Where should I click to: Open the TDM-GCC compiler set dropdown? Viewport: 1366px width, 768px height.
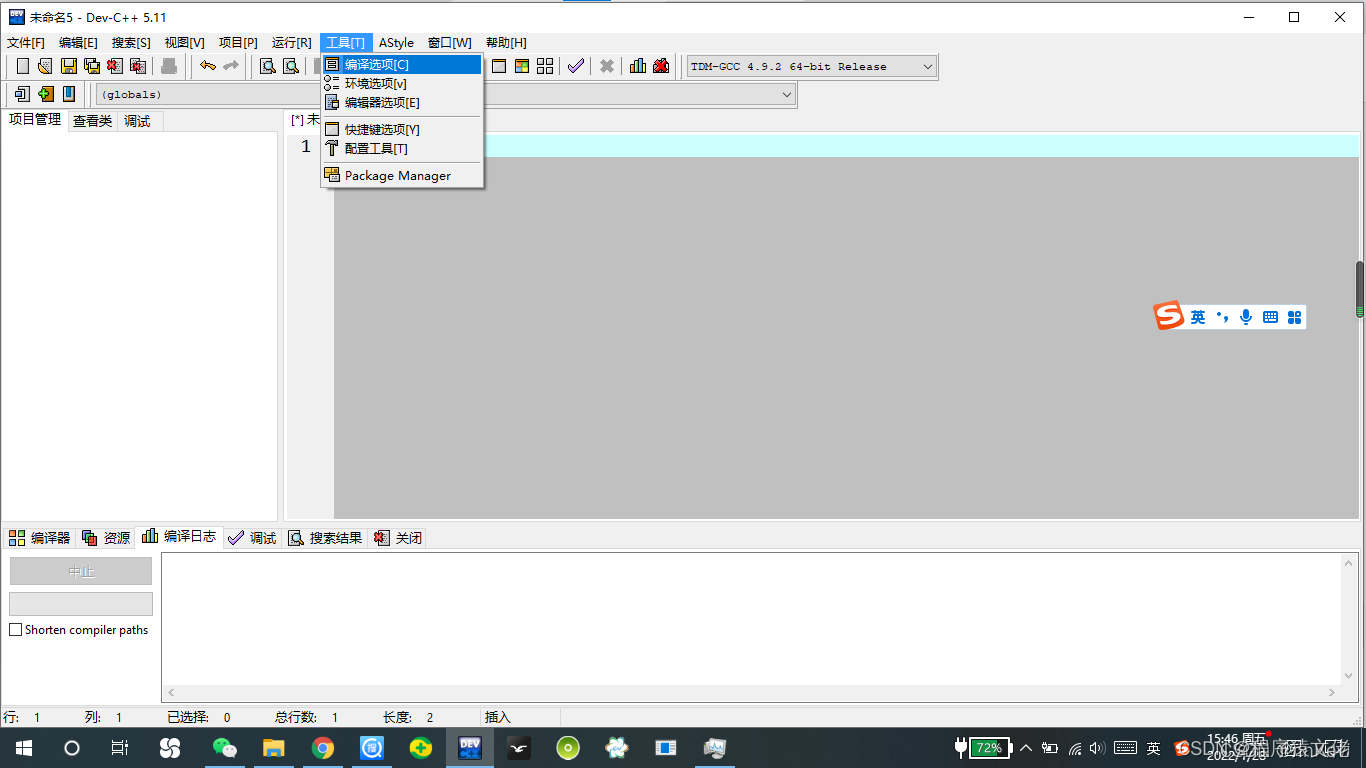pyautogui.click(x=811, y=67)
